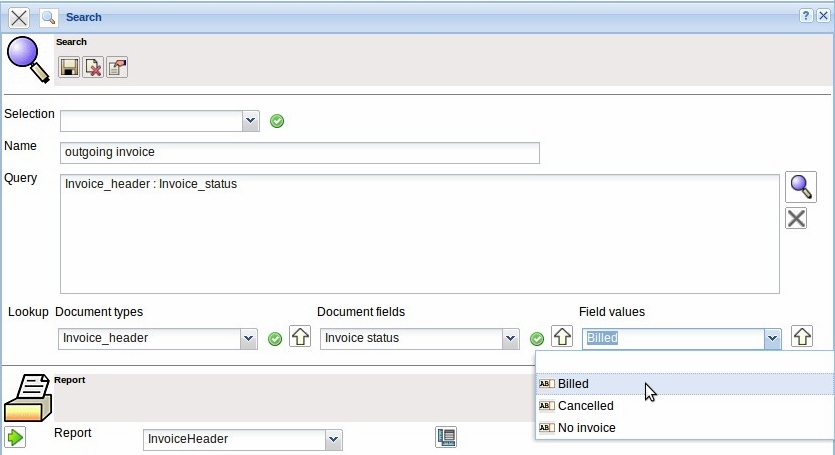Choose No invoice from field values list
Image resolution: width=835 pixels, height=455 pixels.
586,428
